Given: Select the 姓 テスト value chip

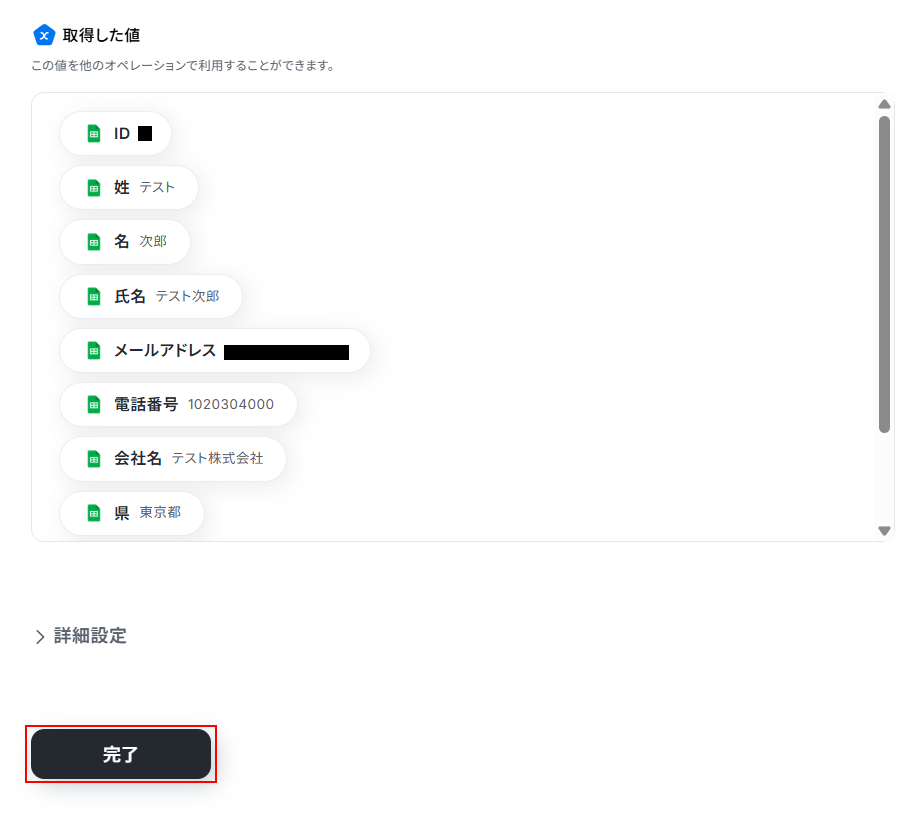Looking at the screenshot, I should tap(129, 188).
